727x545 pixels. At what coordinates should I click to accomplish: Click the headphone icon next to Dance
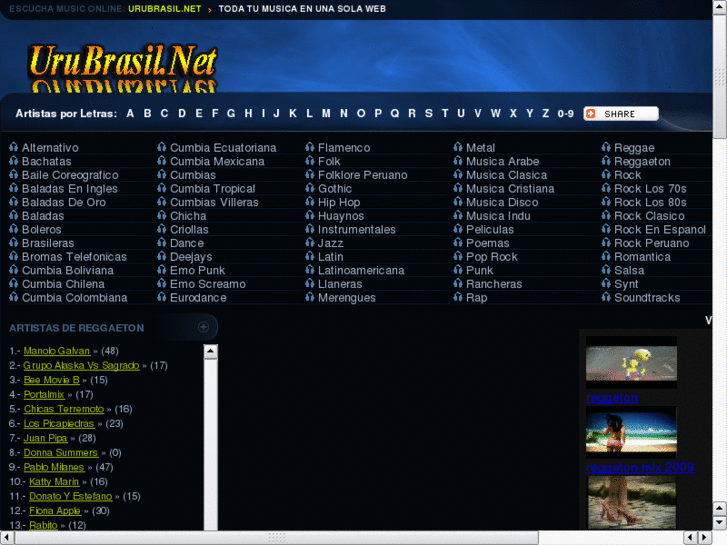[x=161, y=242]
